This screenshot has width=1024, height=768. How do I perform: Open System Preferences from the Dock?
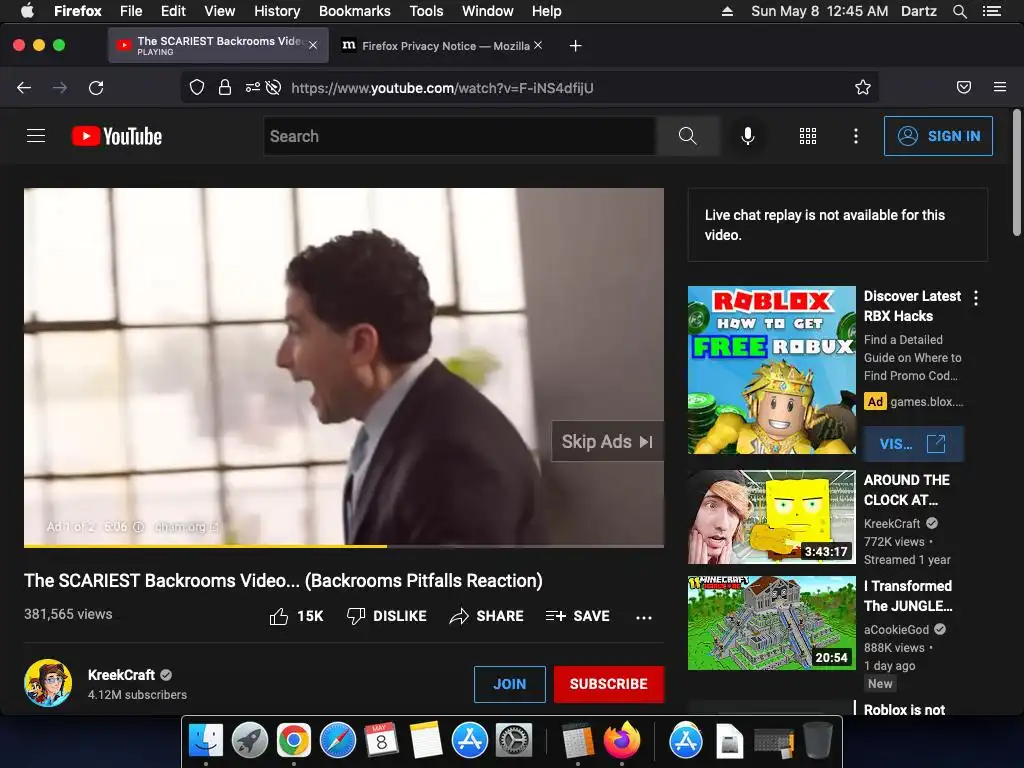point(514,741)
